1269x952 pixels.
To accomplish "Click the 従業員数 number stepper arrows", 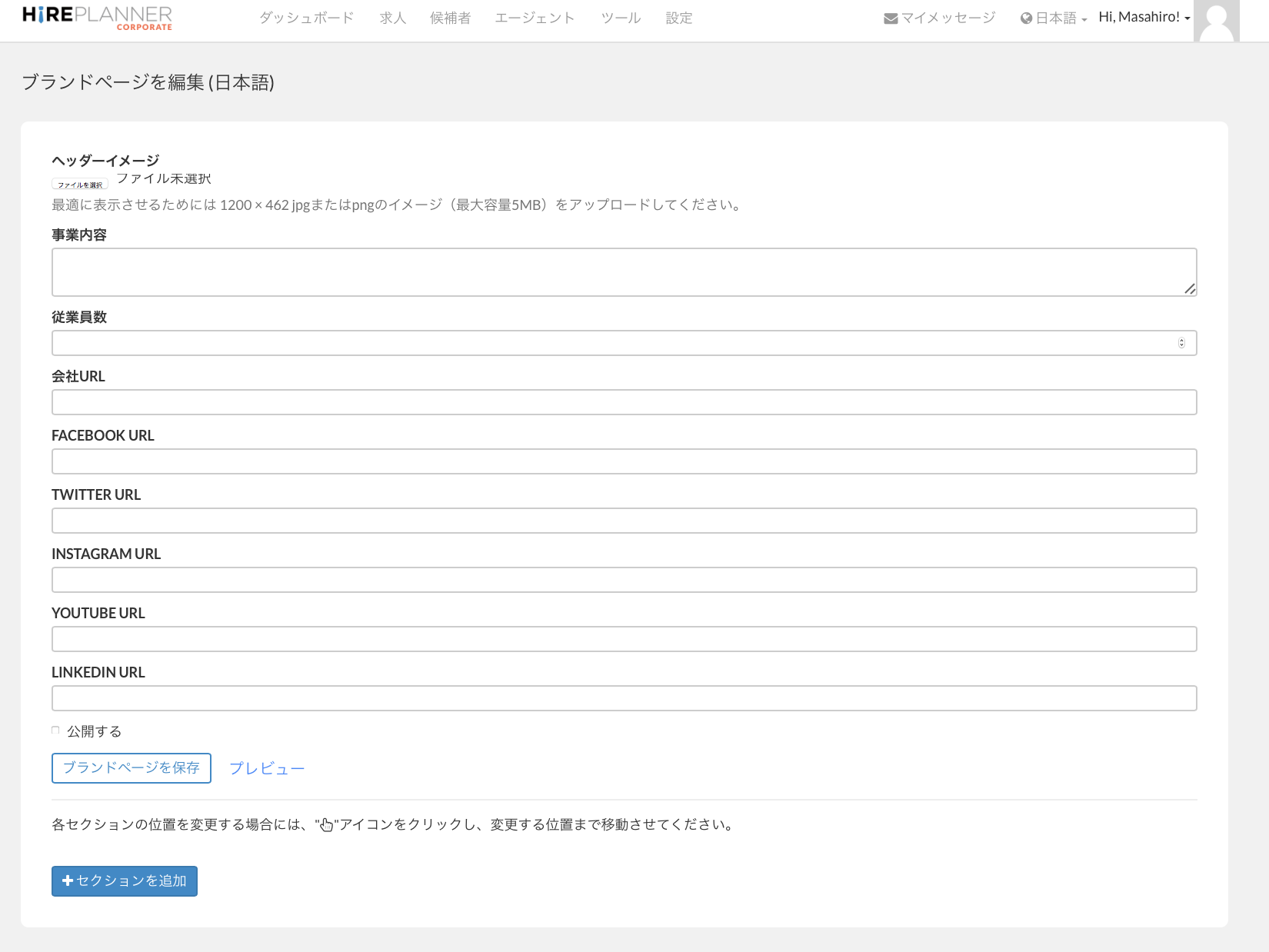I will click(x=1181, y=343).
